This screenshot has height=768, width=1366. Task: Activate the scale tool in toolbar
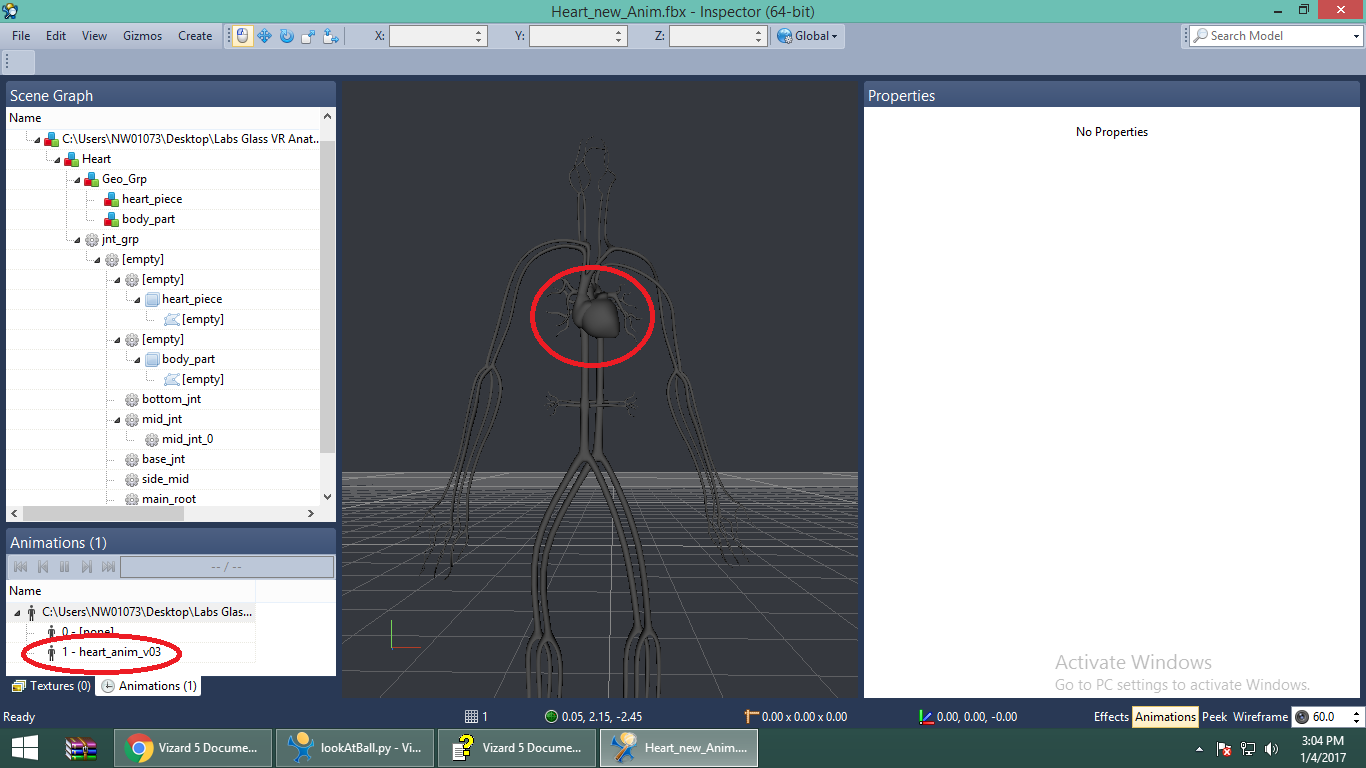point(307,36)
